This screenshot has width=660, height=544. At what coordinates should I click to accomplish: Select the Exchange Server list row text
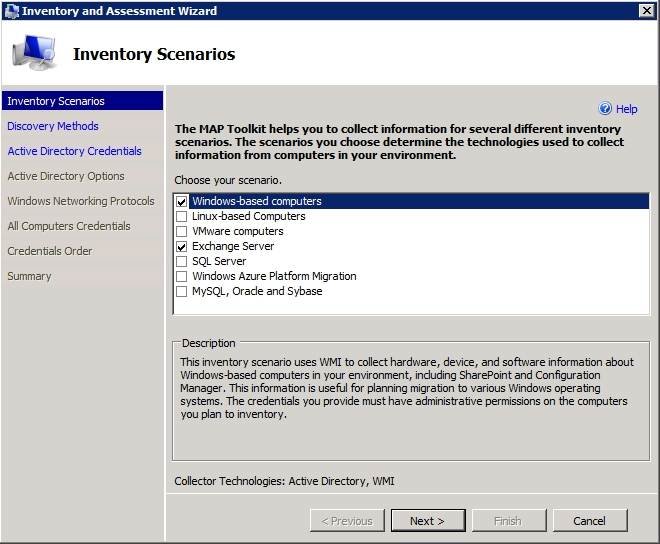point(233,246)
